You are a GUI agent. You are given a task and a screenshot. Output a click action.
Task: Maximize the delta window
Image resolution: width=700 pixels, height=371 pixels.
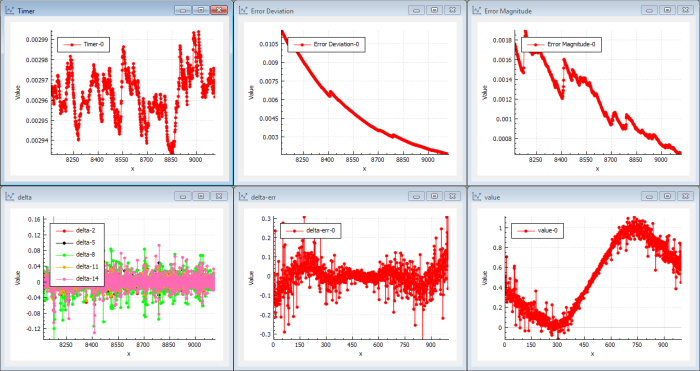(201, 196)
